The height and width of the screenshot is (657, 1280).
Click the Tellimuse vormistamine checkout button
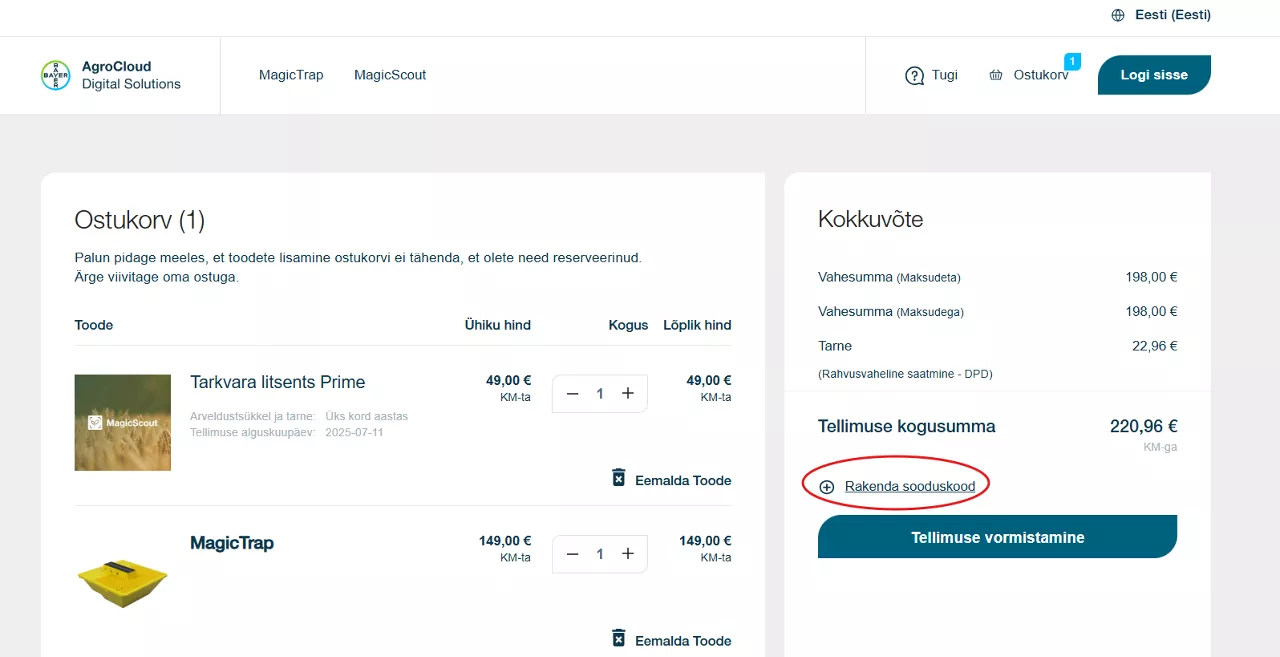(x=997, y=537)
